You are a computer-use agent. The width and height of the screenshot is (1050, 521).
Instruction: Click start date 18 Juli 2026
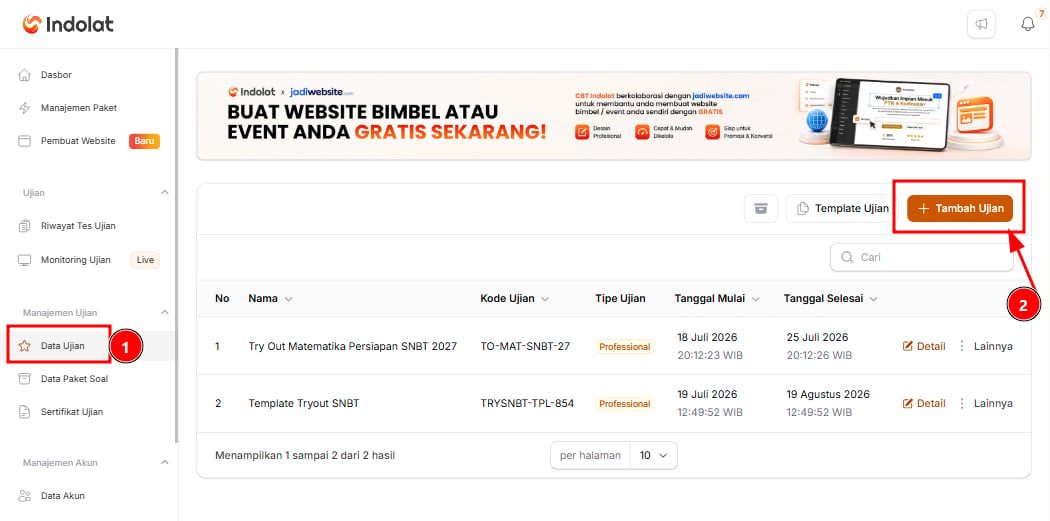pos(707,337)
